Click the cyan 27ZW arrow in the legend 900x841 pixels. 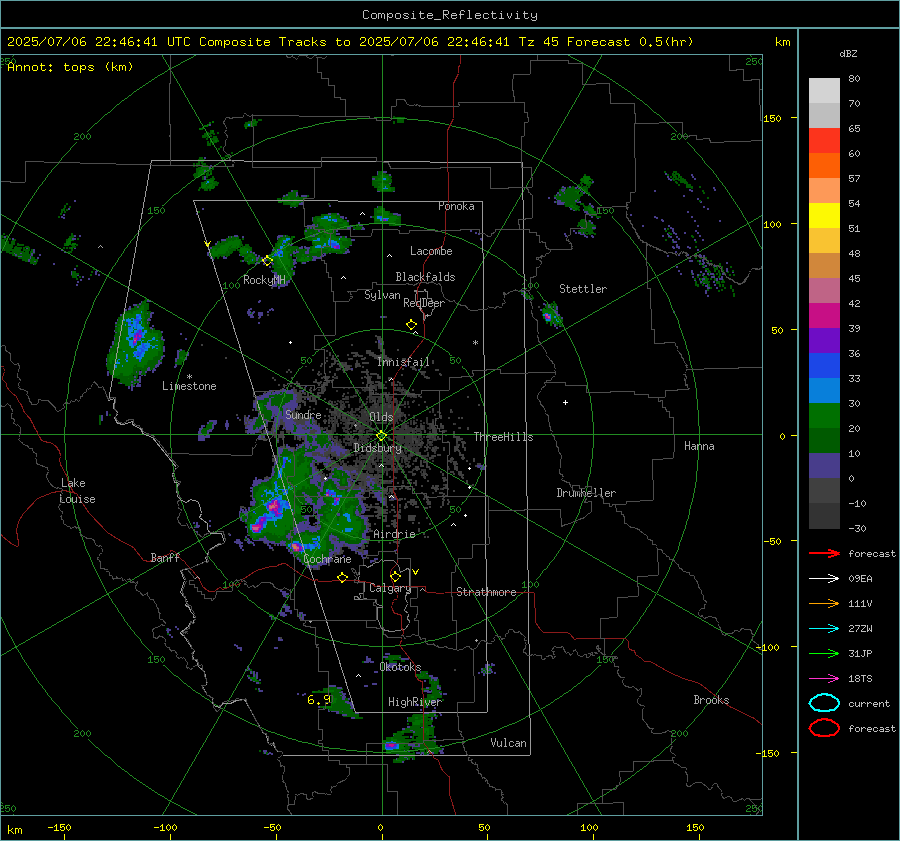pos(824,629)
